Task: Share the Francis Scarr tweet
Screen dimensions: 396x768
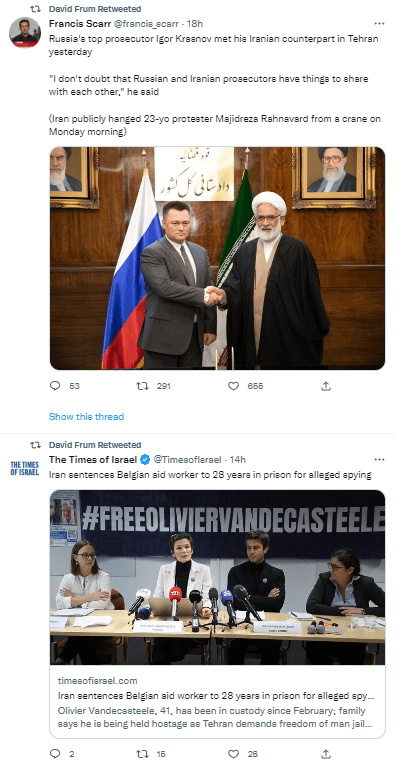Action: pyautogui.click(x=325, y=386)
